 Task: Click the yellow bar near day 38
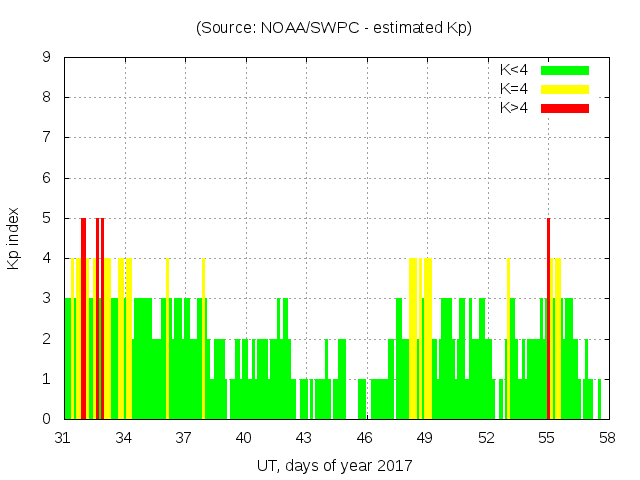click(x=203, y=338)
